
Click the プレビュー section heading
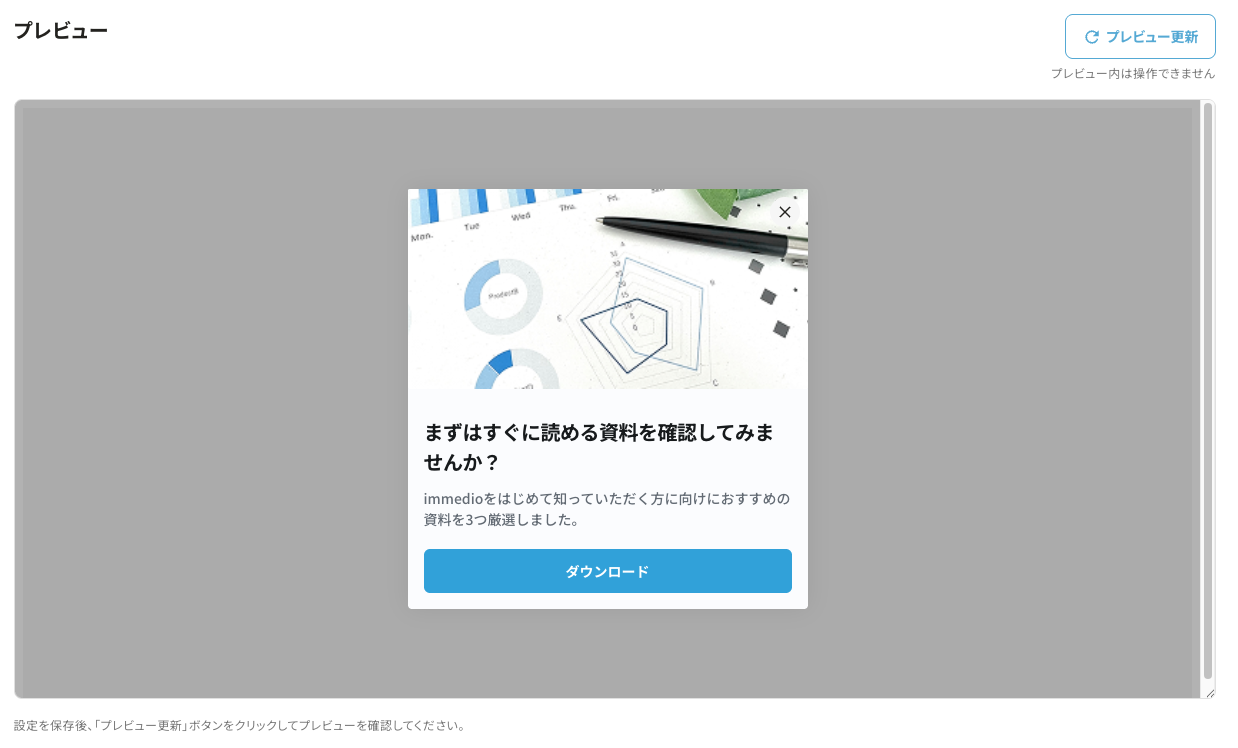pyautogui.click(x=61, y=30)
